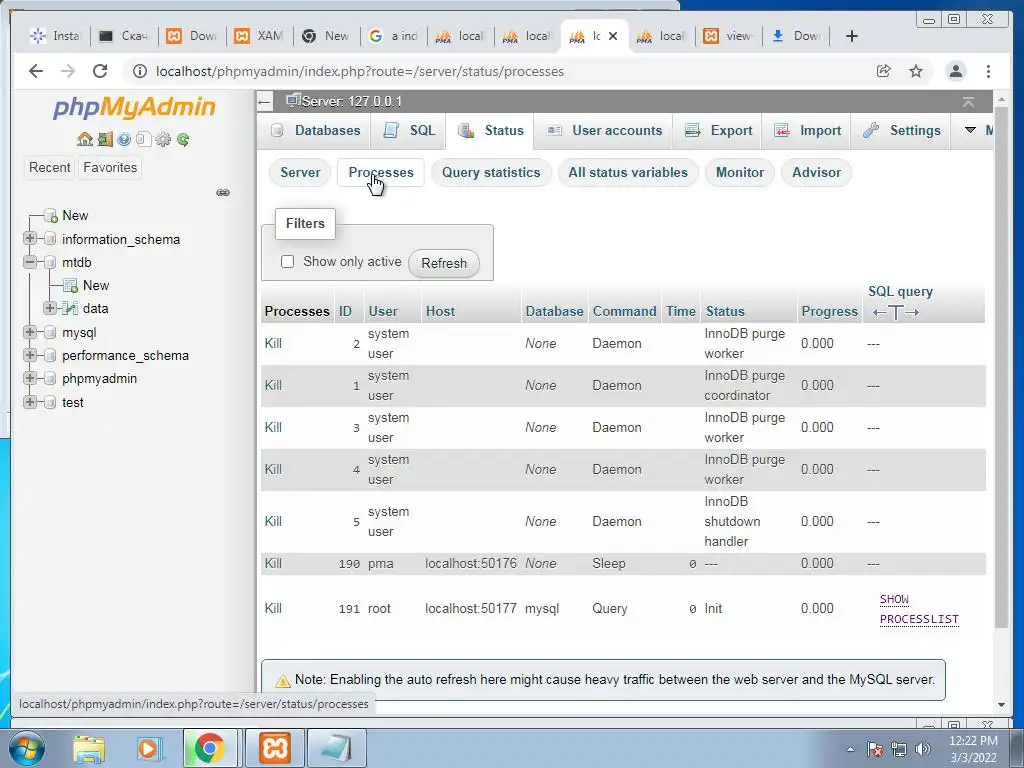Screen dimensions: 1024x768
Task: Open the Server: 127.0.0.1 breadcrumb
Action: click(351, 102)
